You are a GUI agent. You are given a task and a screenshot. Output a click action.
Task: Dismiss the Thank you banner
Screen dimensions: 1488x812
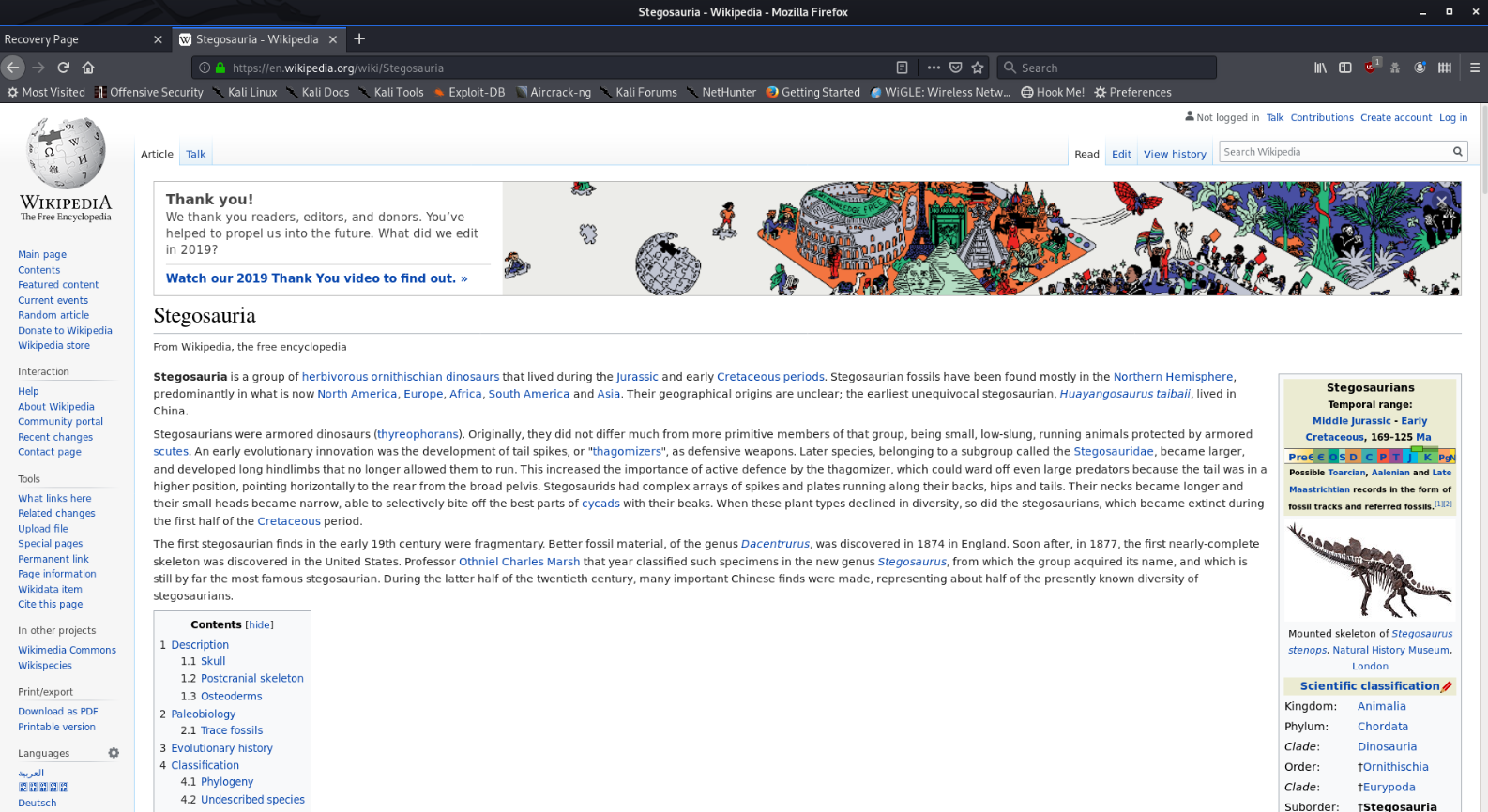(1441, 202)
